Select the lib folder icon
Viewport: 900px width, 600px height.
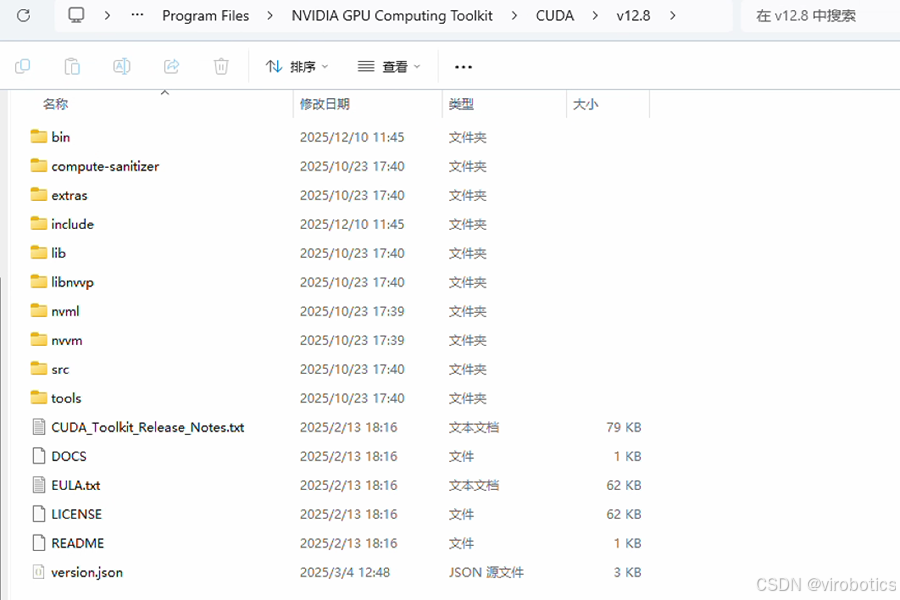click(x=38, y=253)
